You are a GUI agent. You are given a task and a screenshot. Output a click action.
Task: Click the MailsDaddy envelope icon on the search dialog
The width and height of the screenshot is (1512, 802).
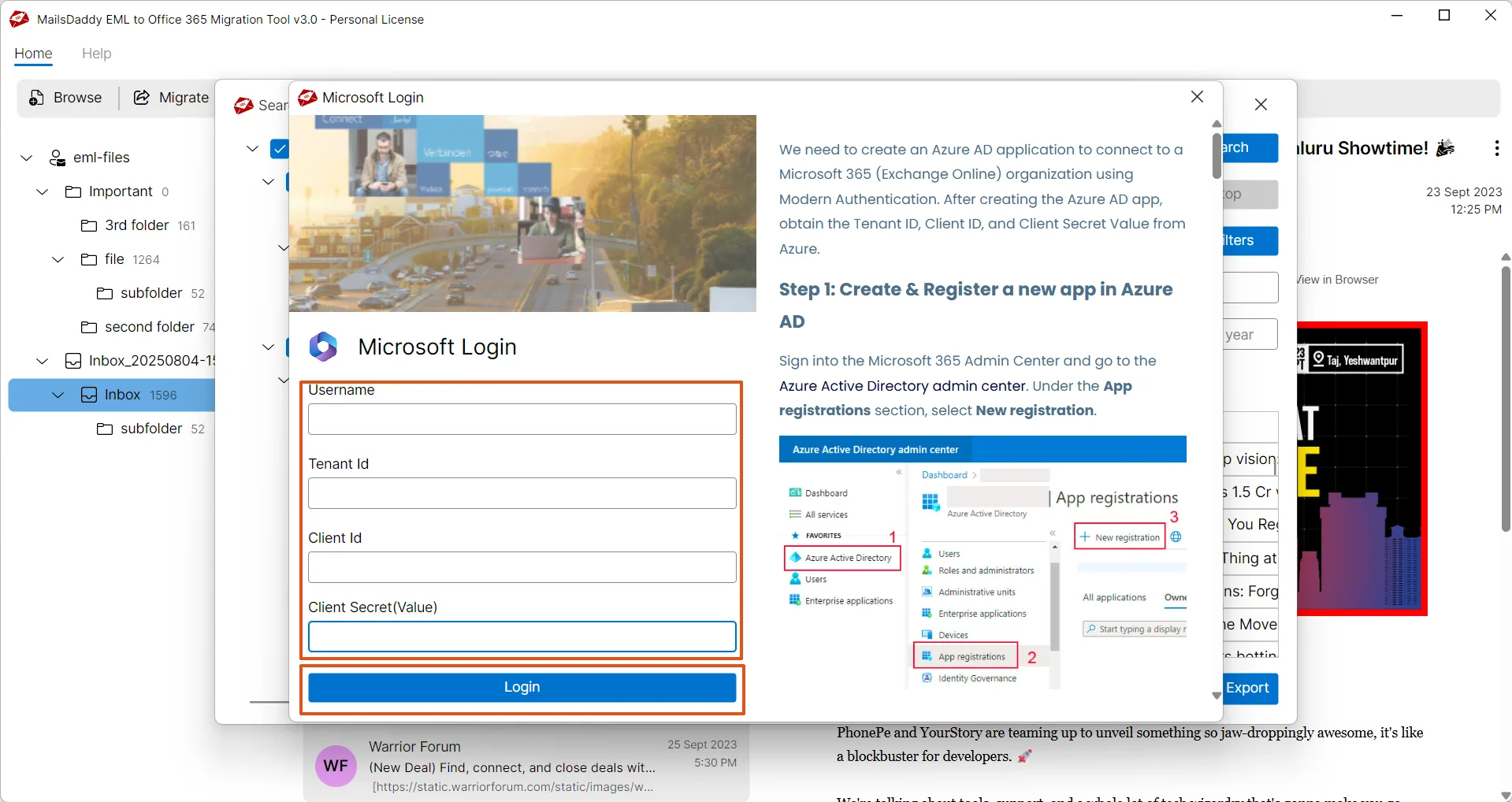[x=243, y=105]
